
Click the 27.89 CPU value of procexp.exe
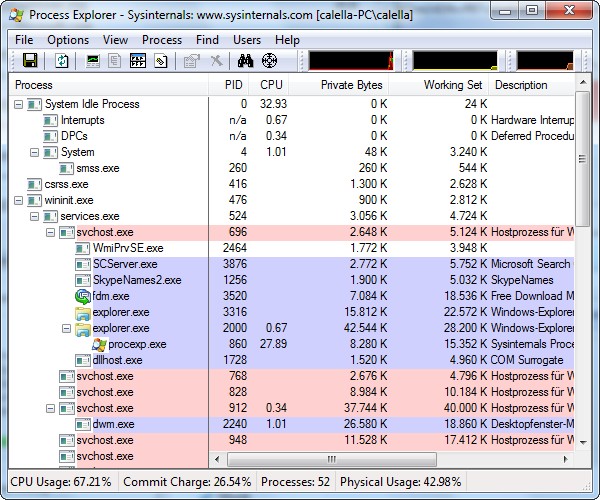pyautogui.click(x=273, y=344)
